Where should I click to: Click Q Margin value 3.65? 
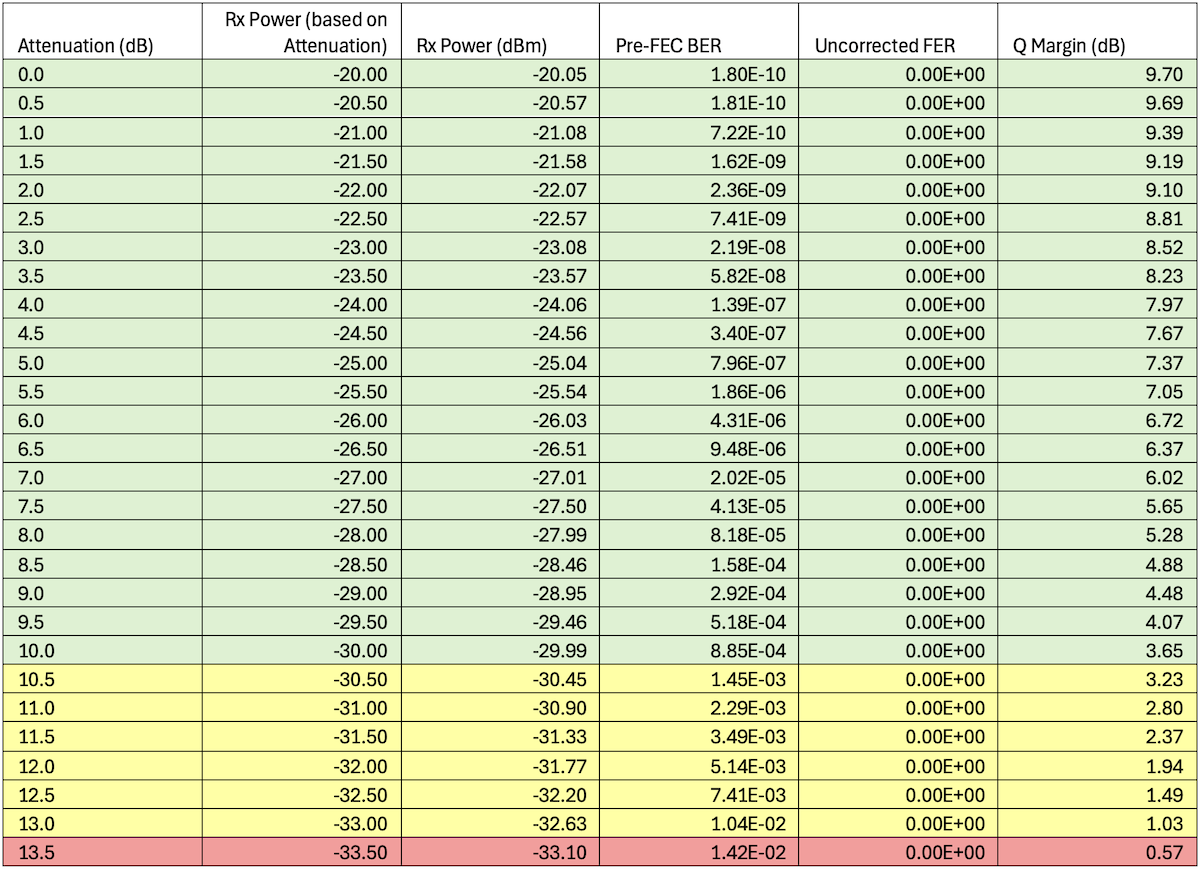1097,651
